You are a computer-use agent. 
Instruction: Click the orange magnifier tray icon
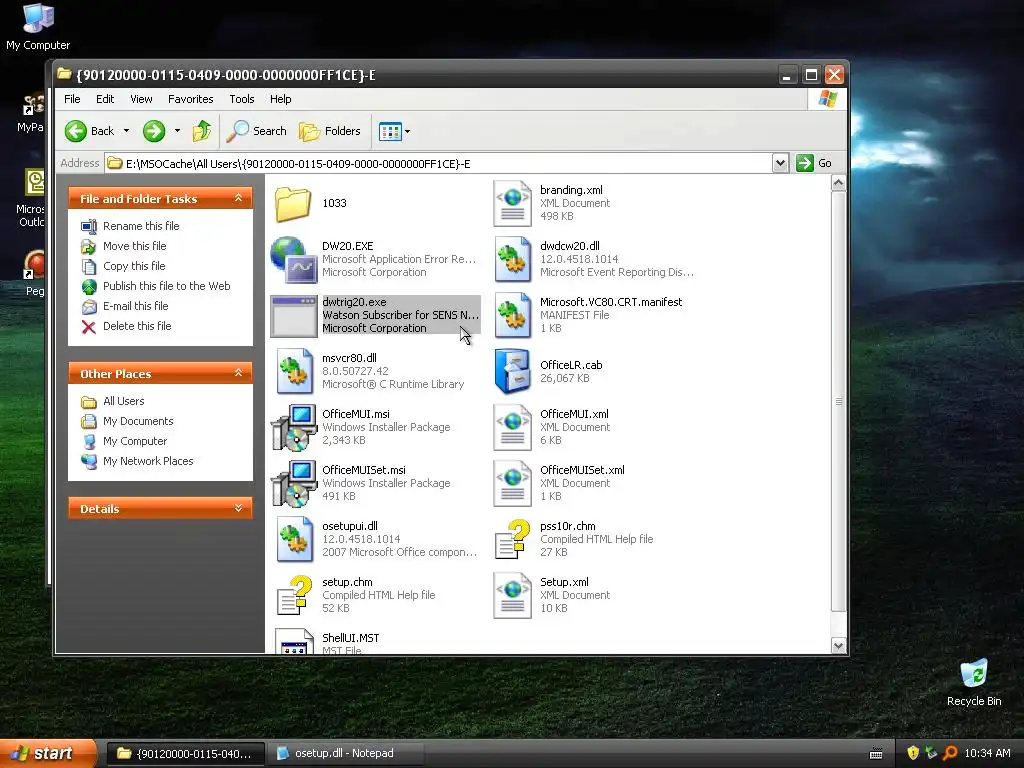[x=950, y=753]
